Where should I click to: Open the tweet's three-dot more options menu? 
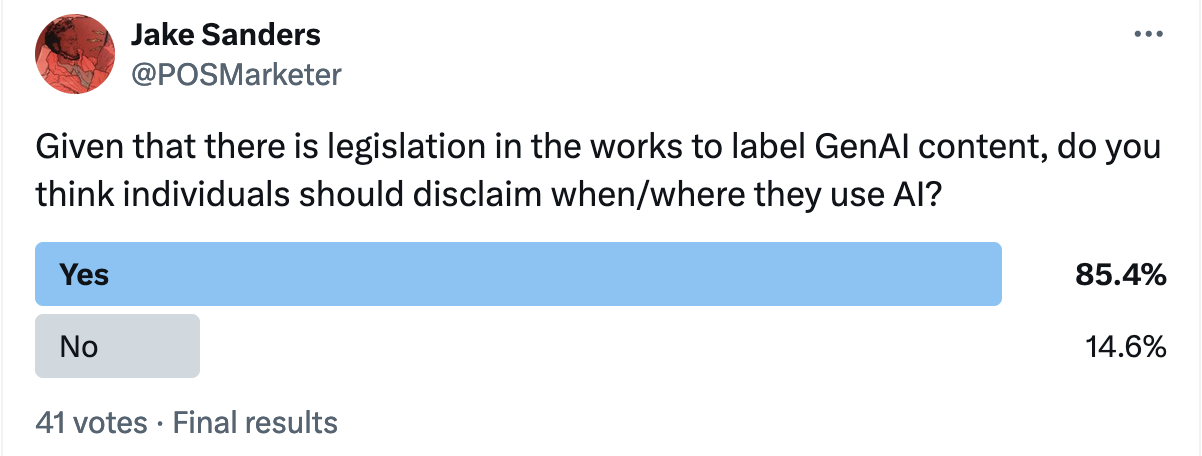click(x=1148, y=34)
